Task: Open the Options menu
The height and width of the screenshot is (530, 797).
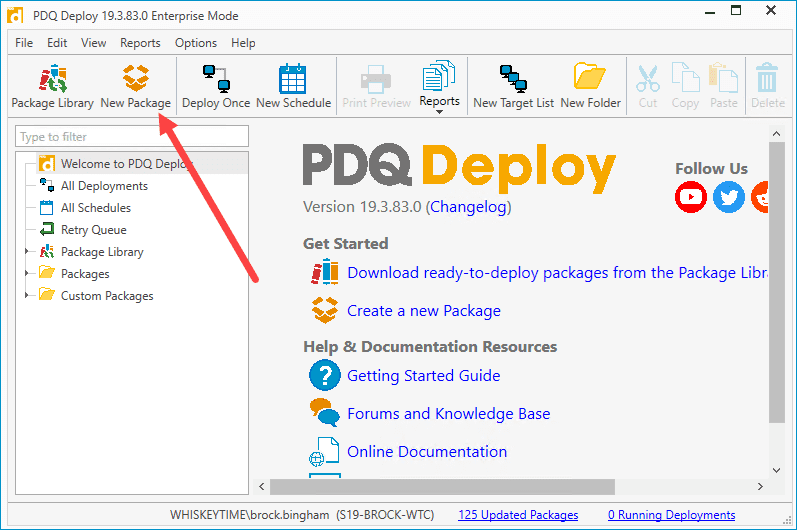Action: (x=196, y=43)
